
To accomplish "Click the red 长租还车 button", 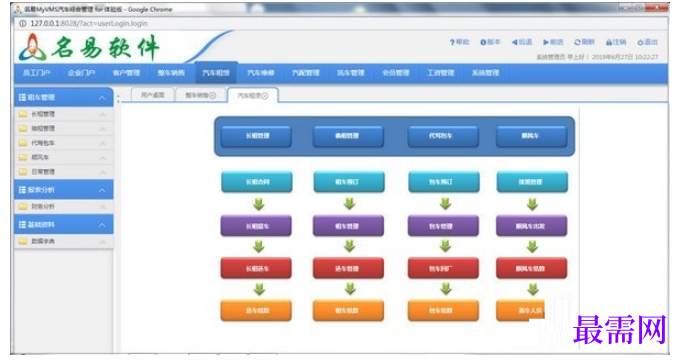I will (256, 268).
